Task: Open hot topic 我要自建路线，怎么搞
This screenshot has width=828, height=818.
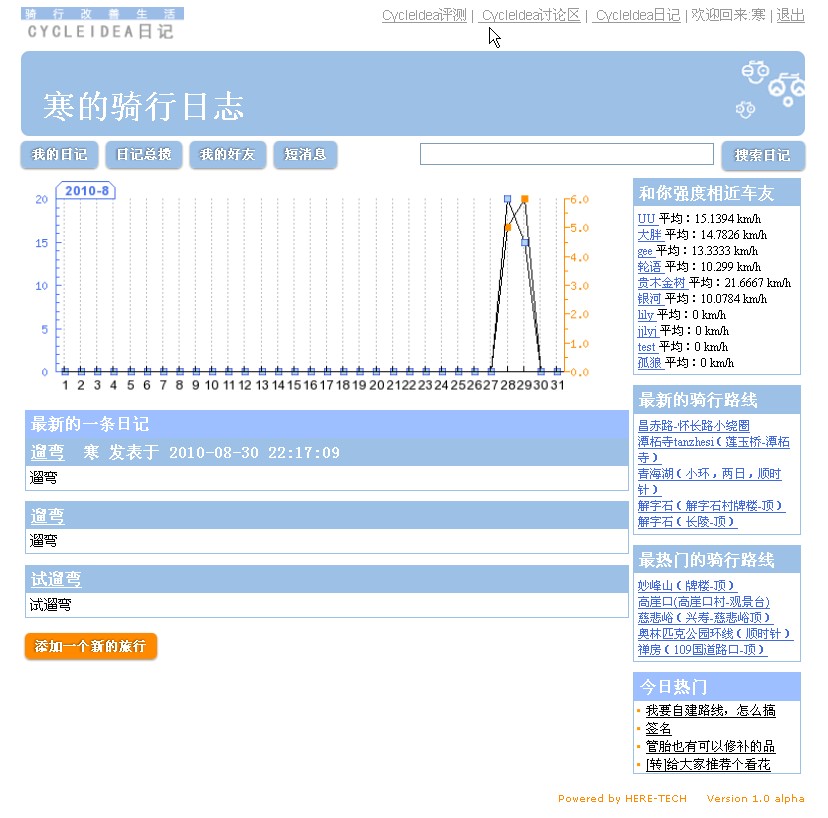Action: (x=710, y=711)
